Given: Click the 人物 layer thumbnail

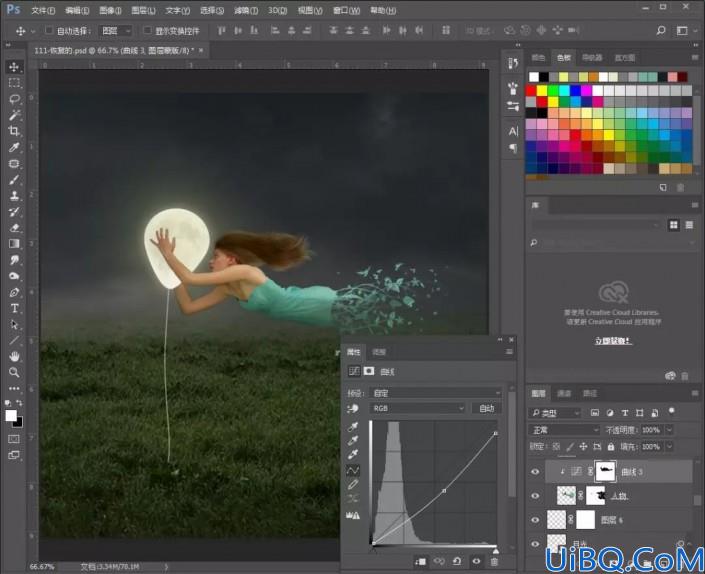Looking at the screenshot, I should tap(566, 496).
